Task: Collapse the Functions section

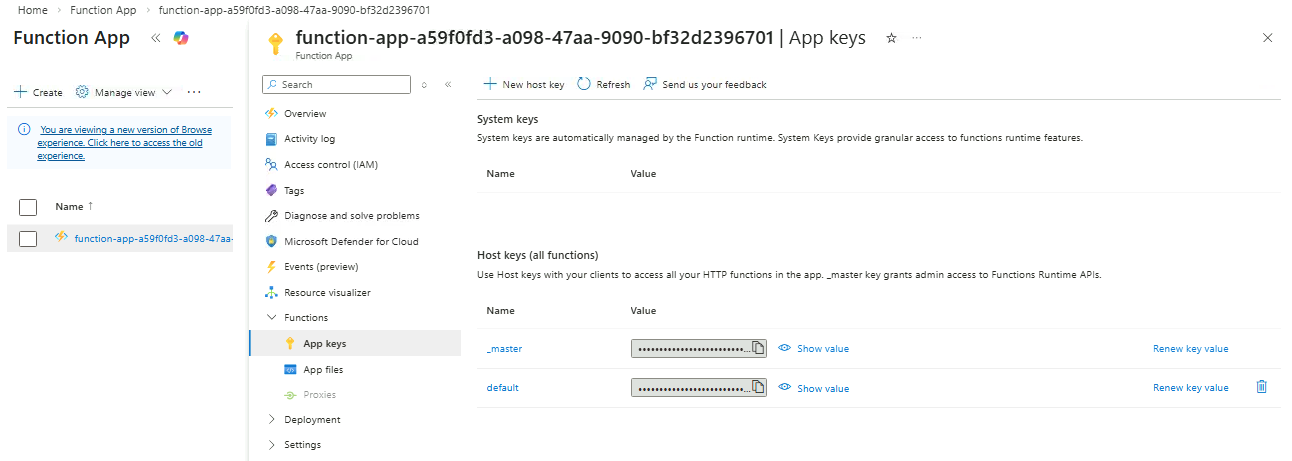Action: point(272,318)
